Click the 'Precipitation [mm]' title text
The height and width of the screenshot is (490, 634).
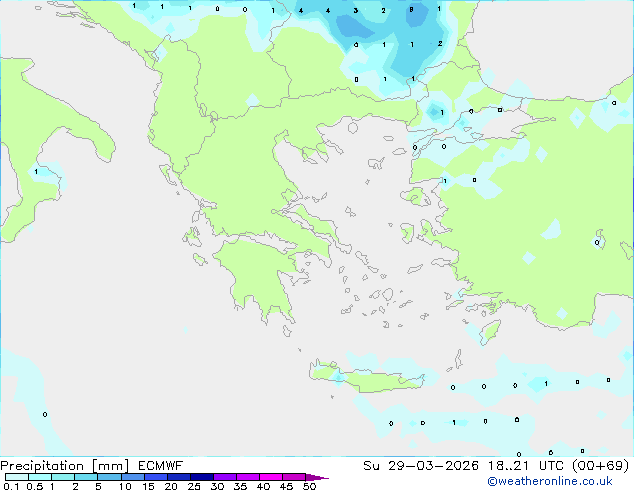pos(64,466)
